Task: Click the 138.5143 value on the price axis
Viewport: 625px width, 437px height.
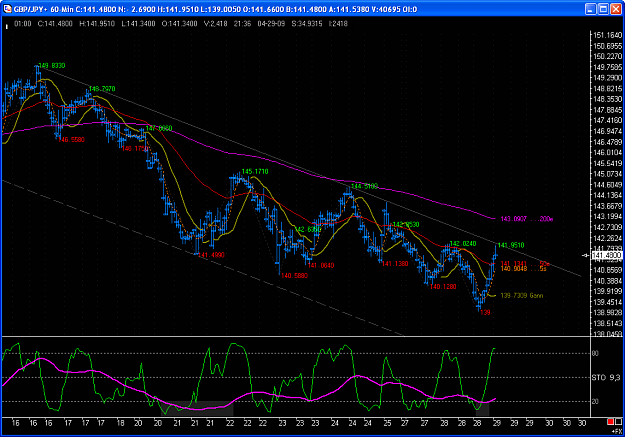Action: tap(607, 323)
